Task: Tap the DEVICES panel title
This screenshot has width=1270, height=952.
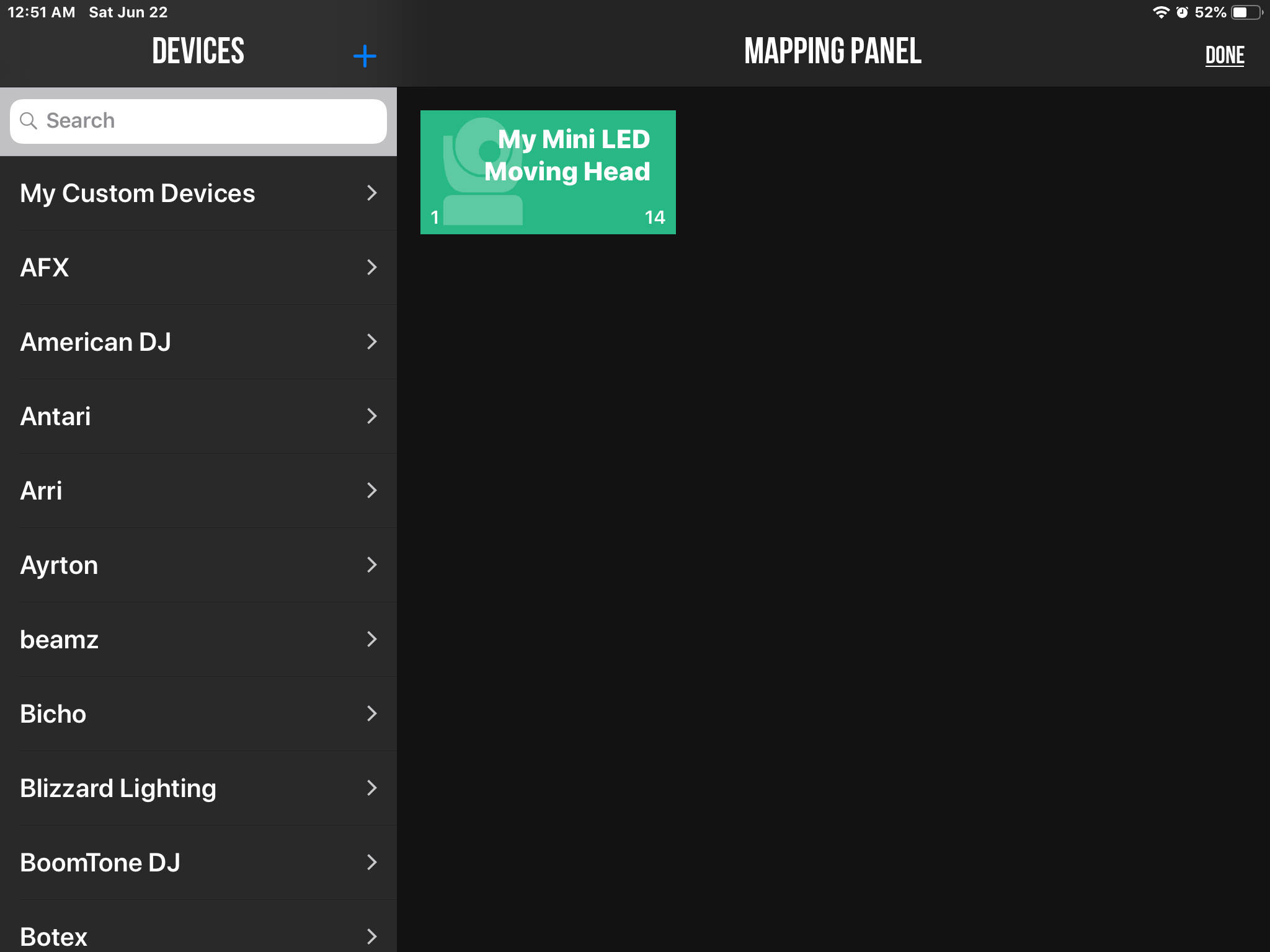Action: point(198,51)
